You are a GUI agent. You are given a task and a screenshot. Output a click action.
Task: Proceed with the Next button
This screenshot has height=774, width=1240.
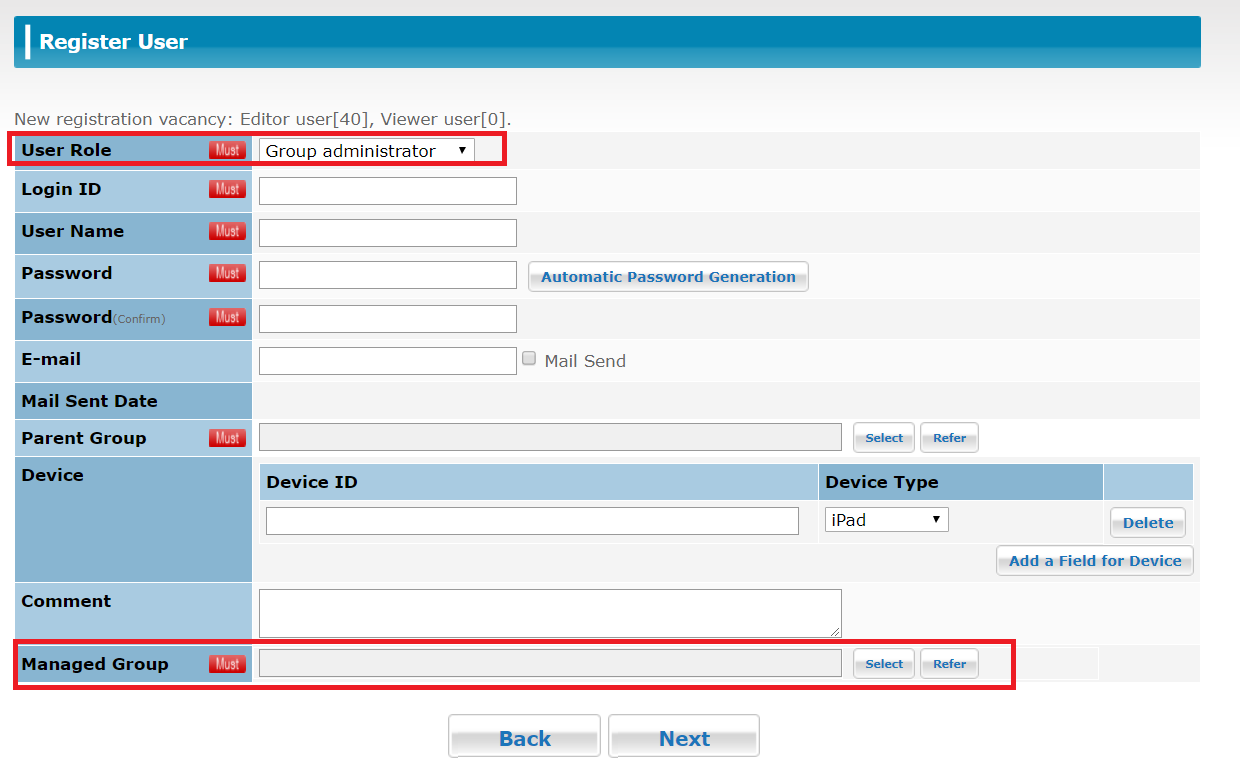[684, 738]
